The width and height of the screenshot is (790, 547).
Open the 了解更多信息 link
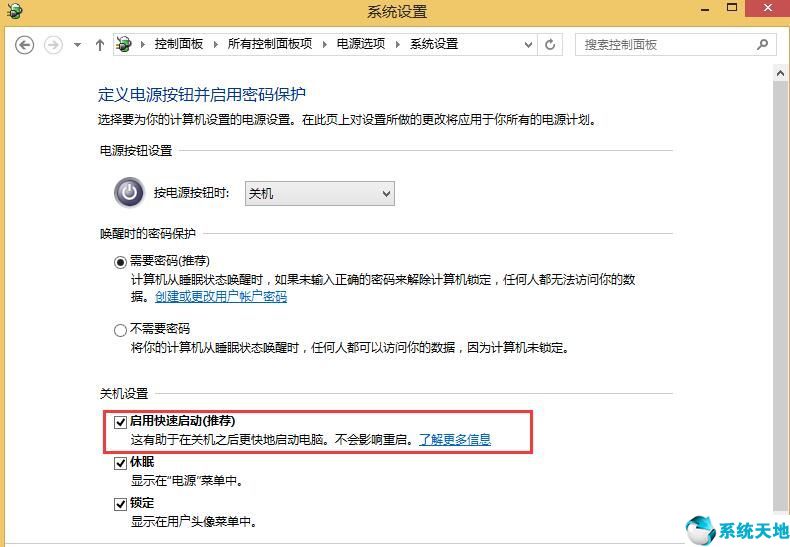[455, 440]
